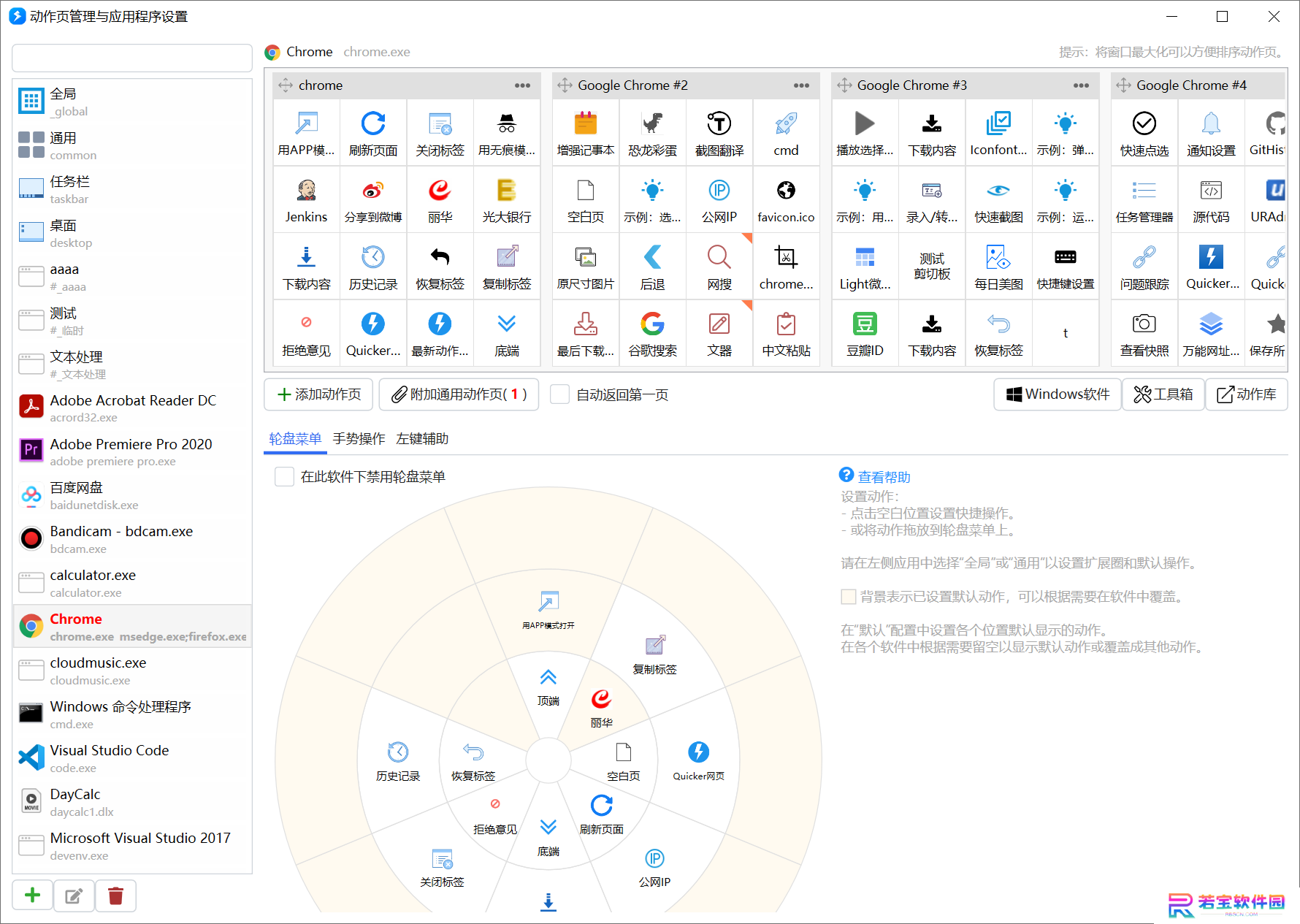Click the cmd rocket icon

pos(786,123)
